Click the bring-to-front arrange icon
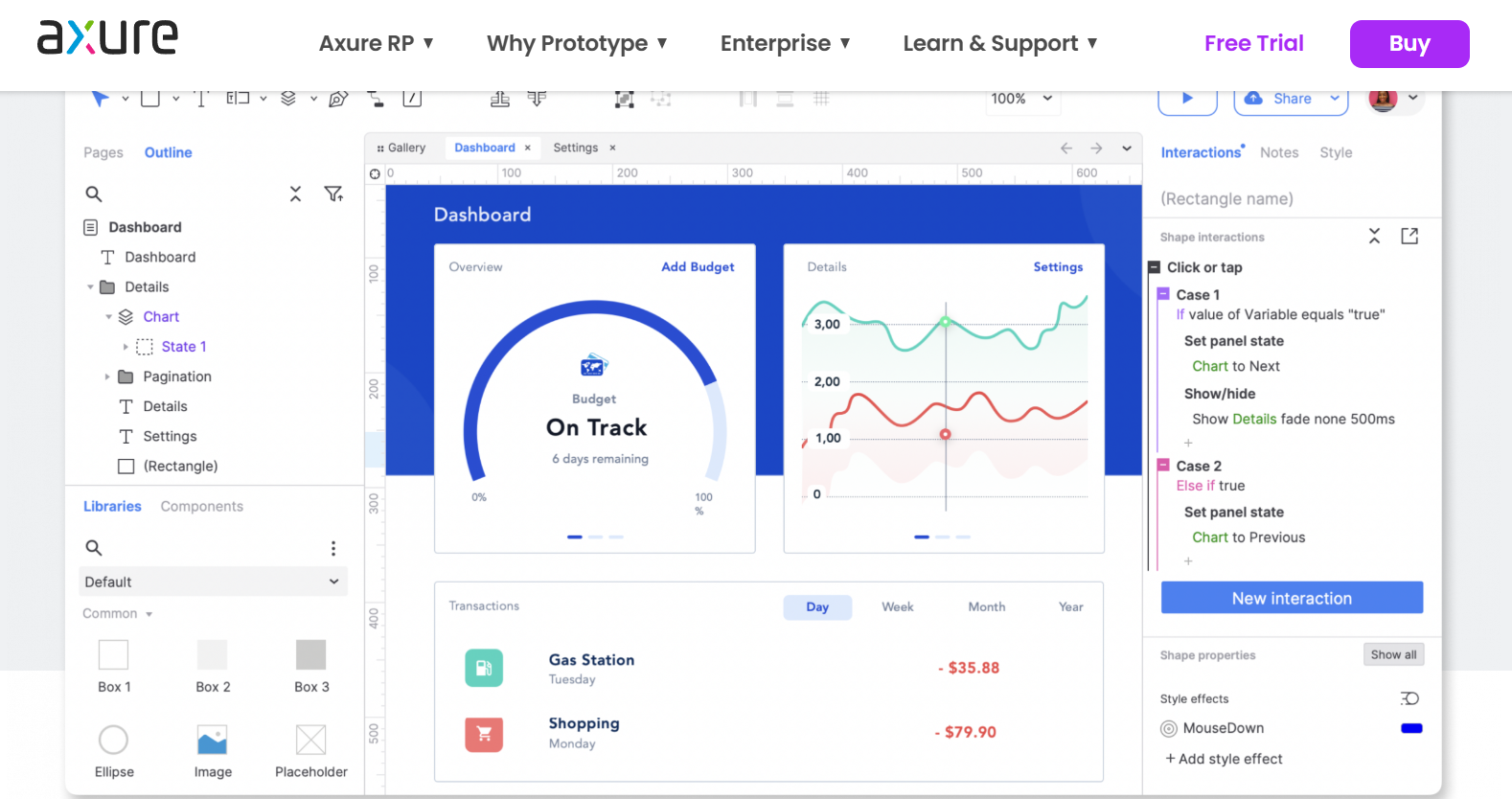Viewport: 1512px width, 799px height. 500,98
